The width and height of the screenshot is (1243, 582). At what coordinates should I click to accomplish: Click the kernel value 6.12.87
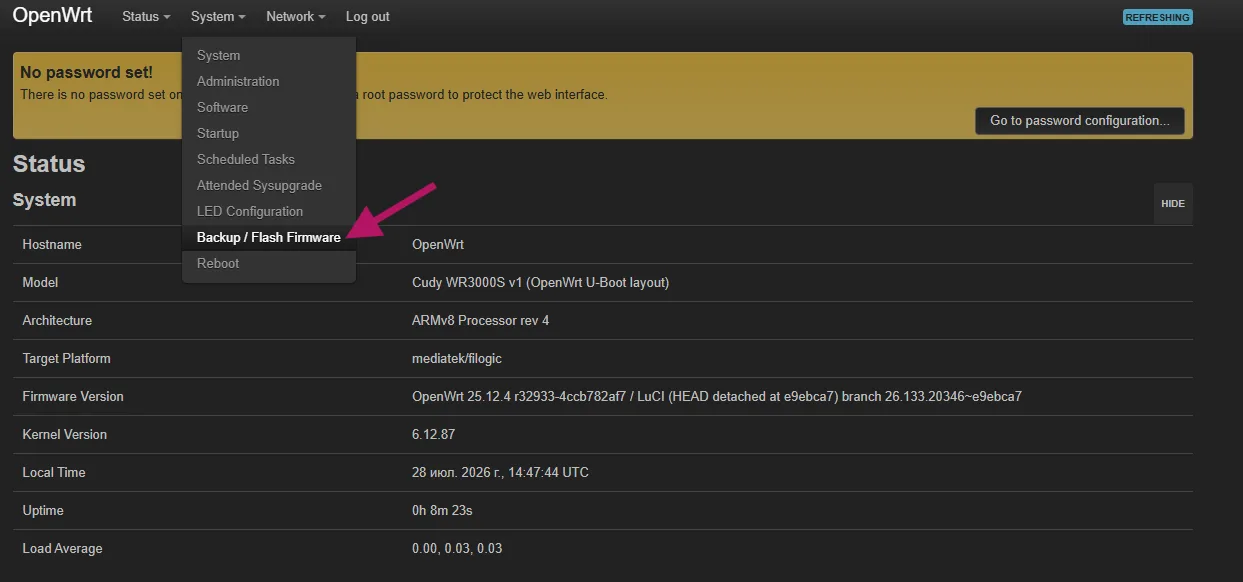click(x=434, y=435)
